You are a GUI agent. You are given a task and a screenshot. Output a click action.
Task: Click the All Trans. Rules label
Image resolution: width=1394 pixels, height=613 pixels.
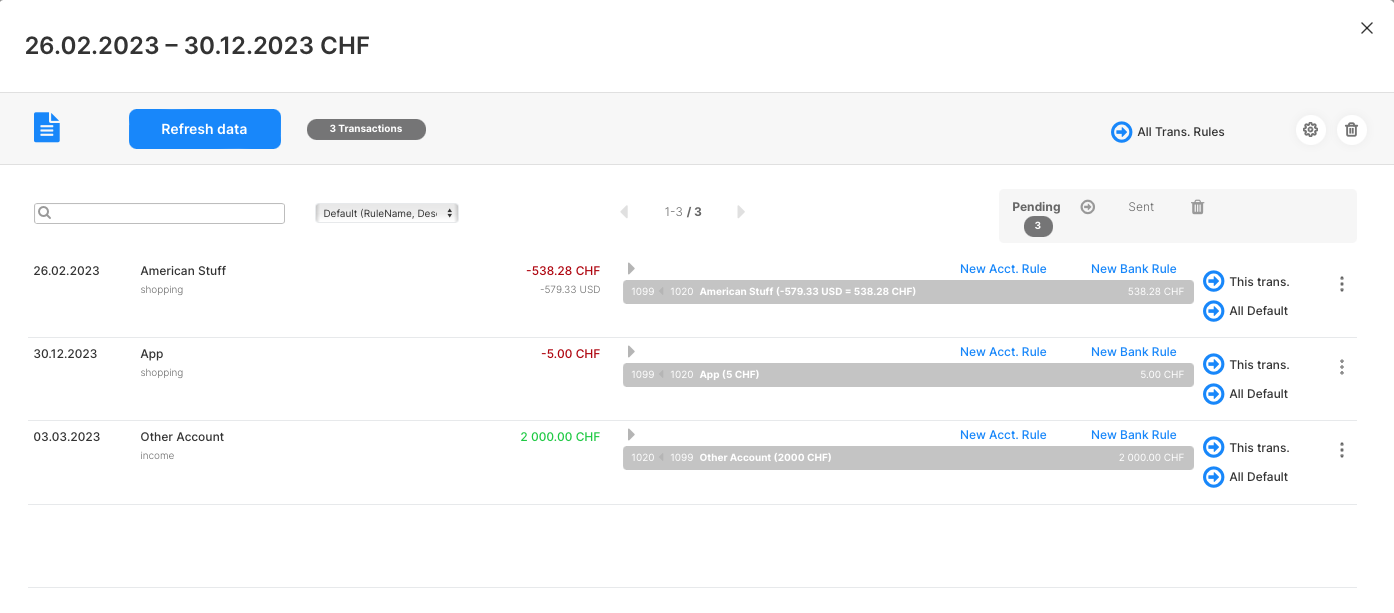click(x=1181, y=132)
